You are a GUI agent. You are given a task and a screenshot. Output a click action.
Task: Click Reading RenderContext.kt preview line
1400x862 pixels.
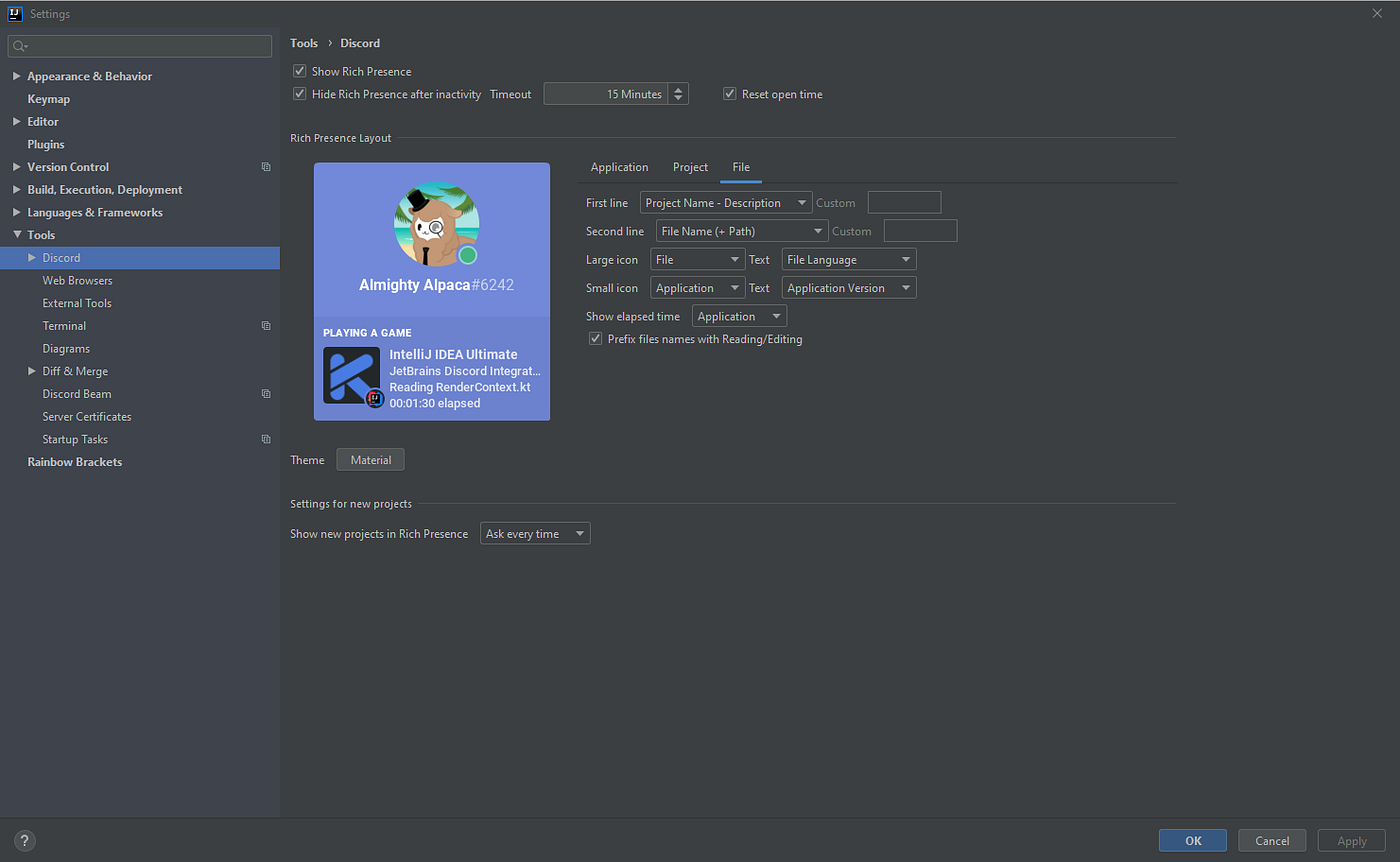460,387
